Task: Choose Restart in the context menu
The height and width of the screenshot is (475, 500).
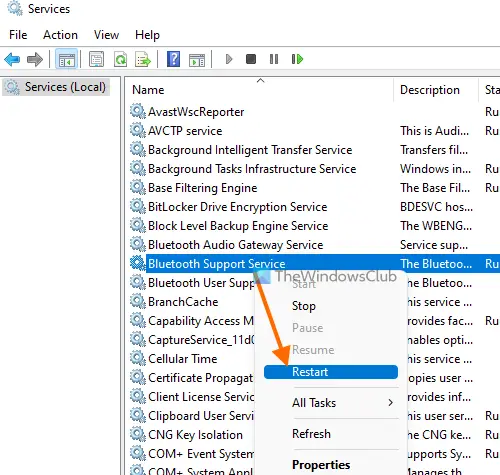Action: (331, 372)
